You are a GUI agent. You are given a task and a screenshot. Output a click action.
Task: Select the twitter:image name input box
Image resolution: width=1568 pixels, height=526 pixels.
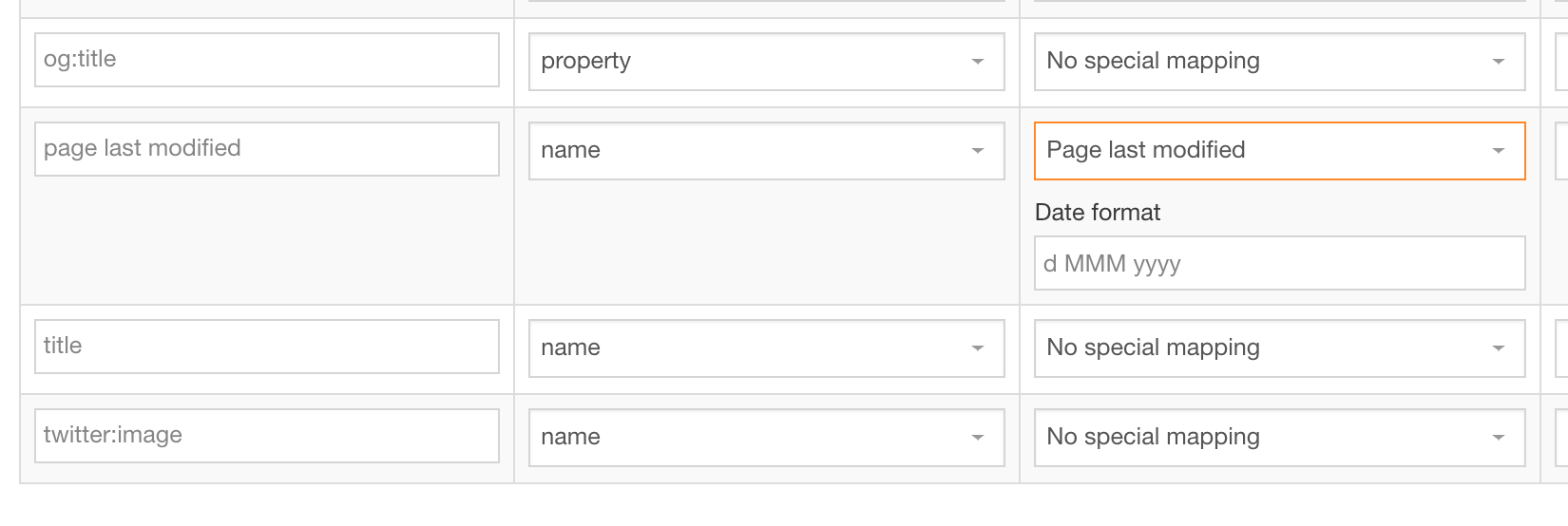266,436
